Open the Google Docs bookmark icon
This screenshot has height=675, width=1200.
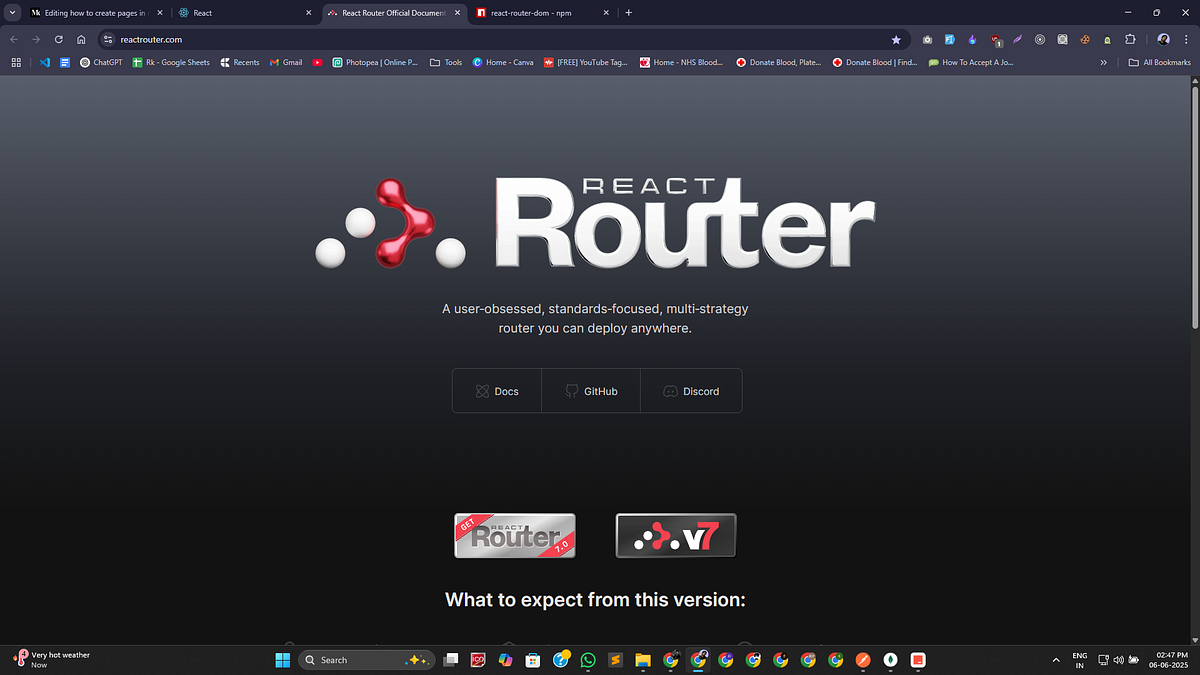pyautogui.click(x=65, y=62)
